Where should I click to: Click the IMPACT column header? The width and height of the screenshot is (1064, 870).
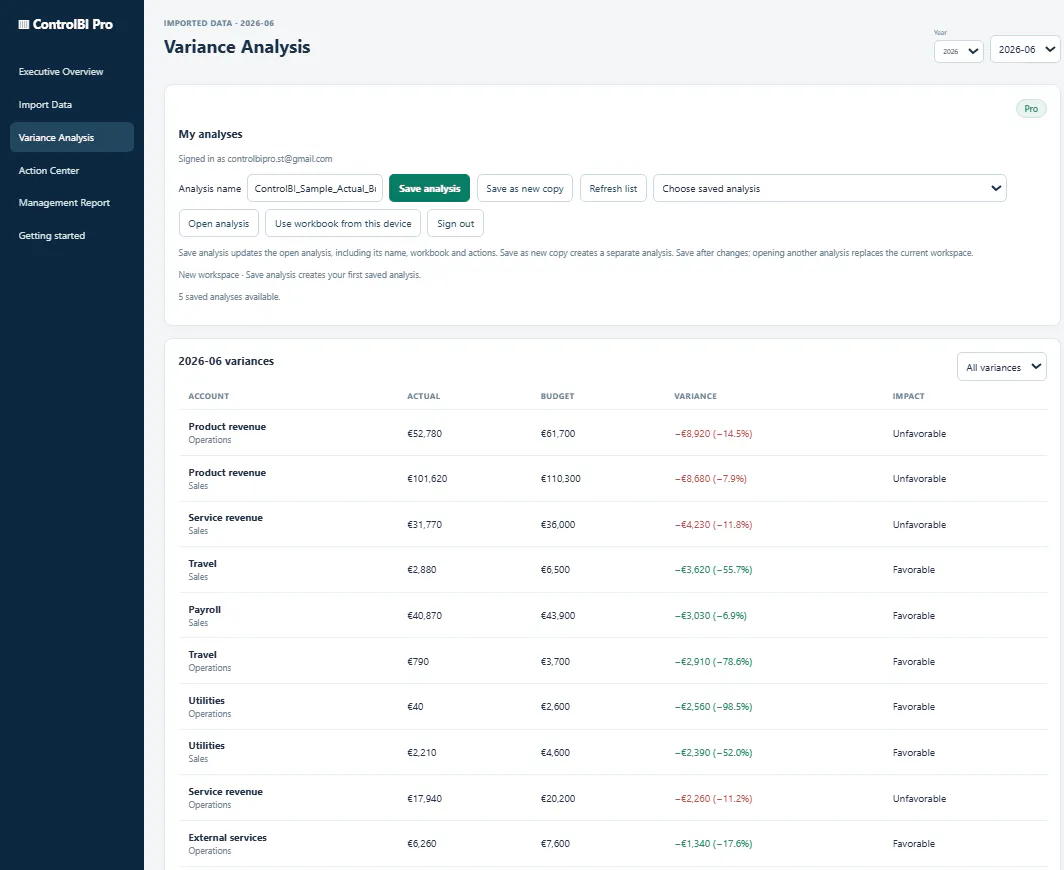908,396
